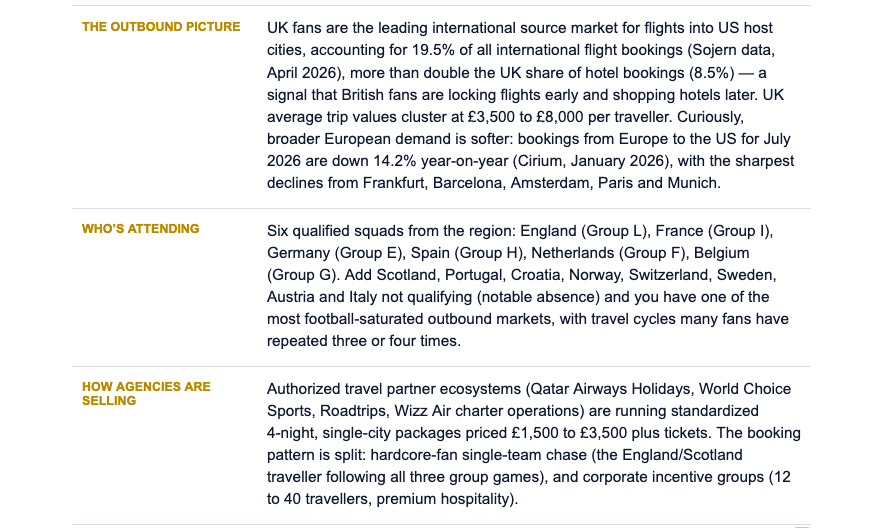The height and width of the screenshot is (528, 891).
Task: Click the "(notable absence)" phrase
Action: [539, 297]
